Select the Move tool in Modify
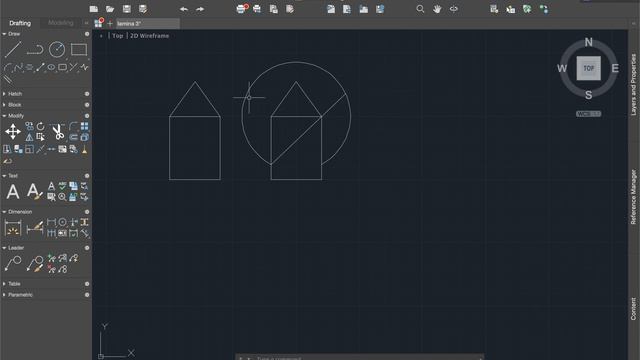Image resolution: width=640 pixels, height=360 pixels. 13,131
